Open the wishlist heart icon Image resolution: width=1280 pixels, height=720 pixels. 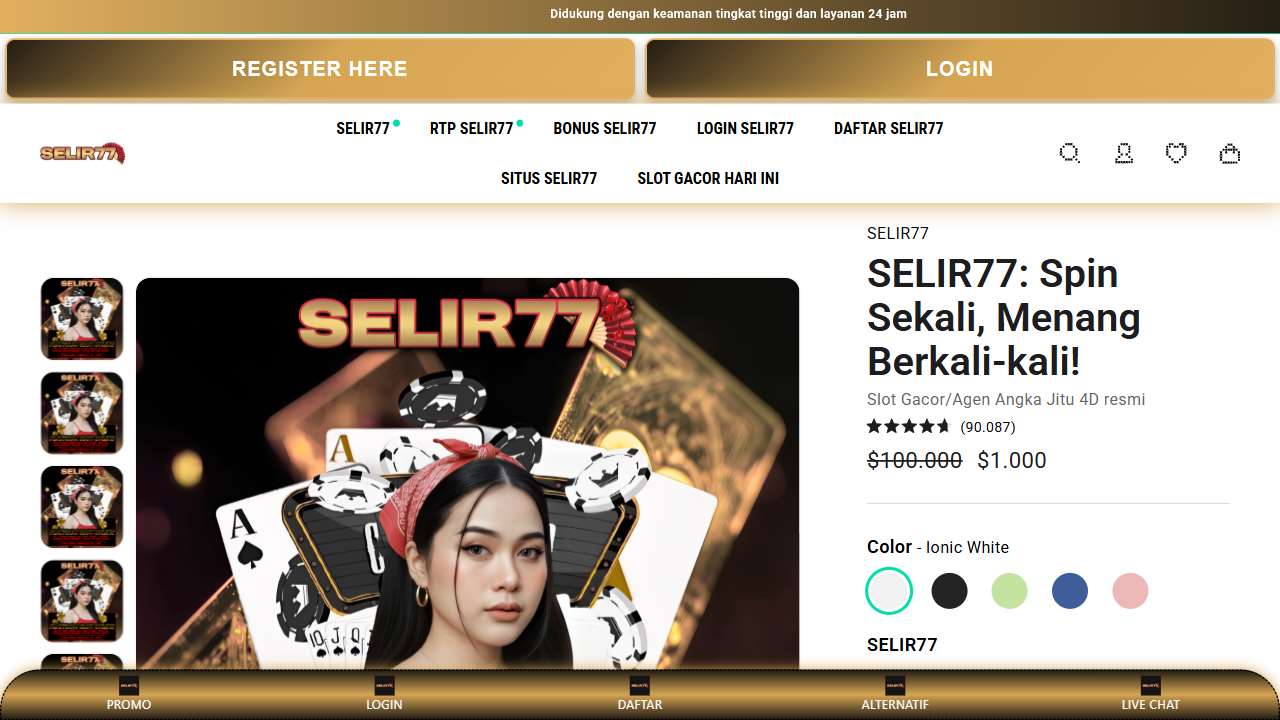pyautogui.click(x=1176, y=153)
